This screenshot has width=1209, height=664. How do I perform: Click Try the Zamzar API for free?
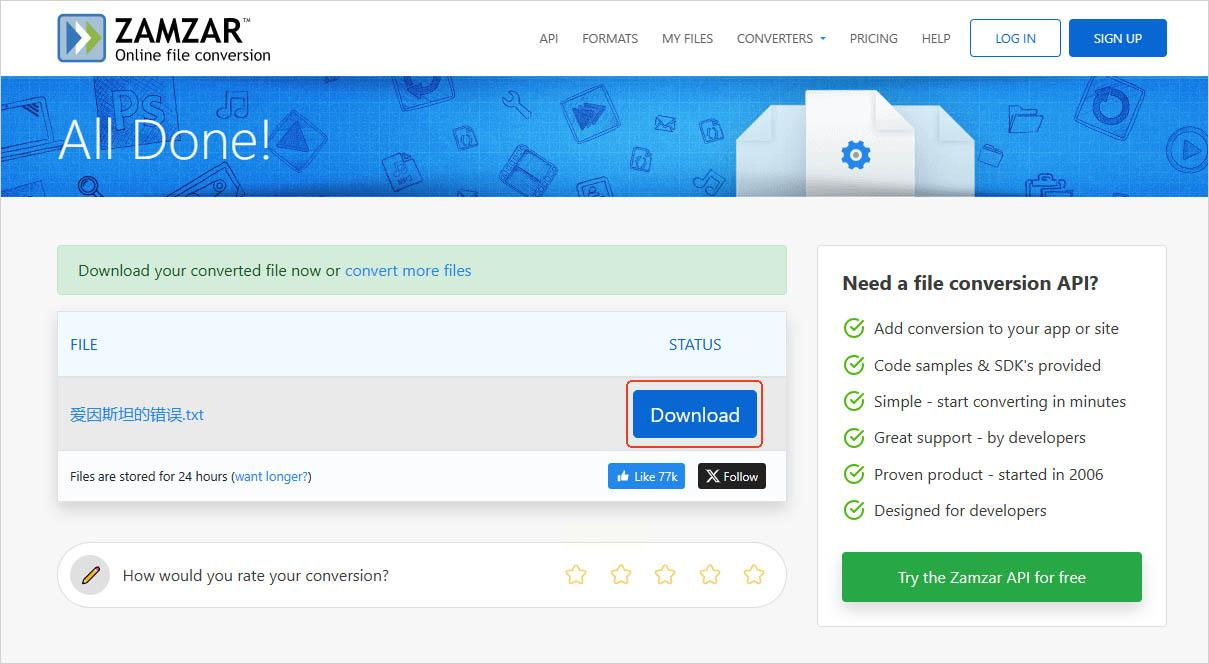click(x=992, y=577)
